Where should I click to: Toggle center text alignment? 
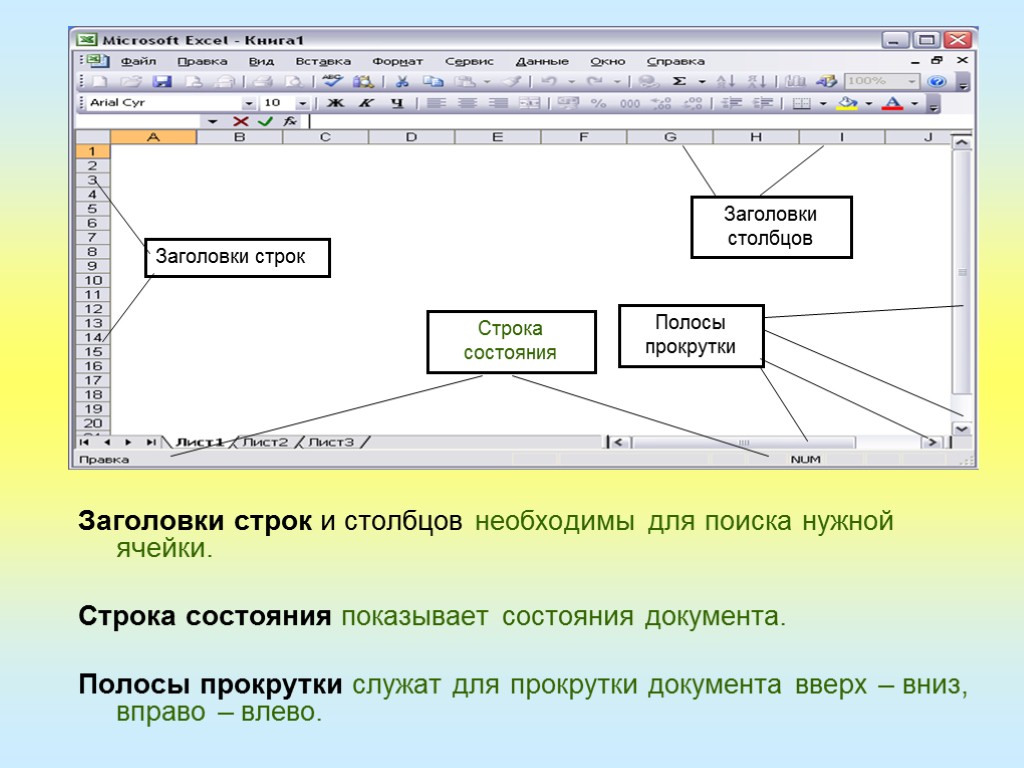467,103
